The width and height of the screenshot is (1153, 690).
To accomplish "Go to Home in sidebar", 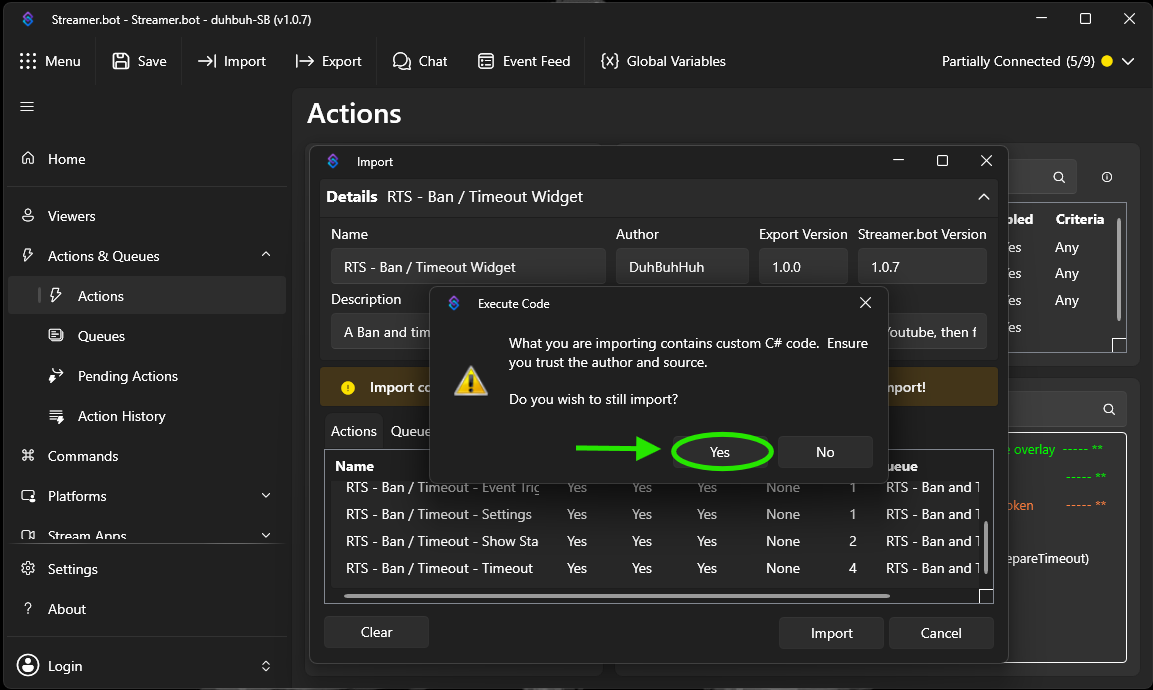I will click(x=147, y=159).
